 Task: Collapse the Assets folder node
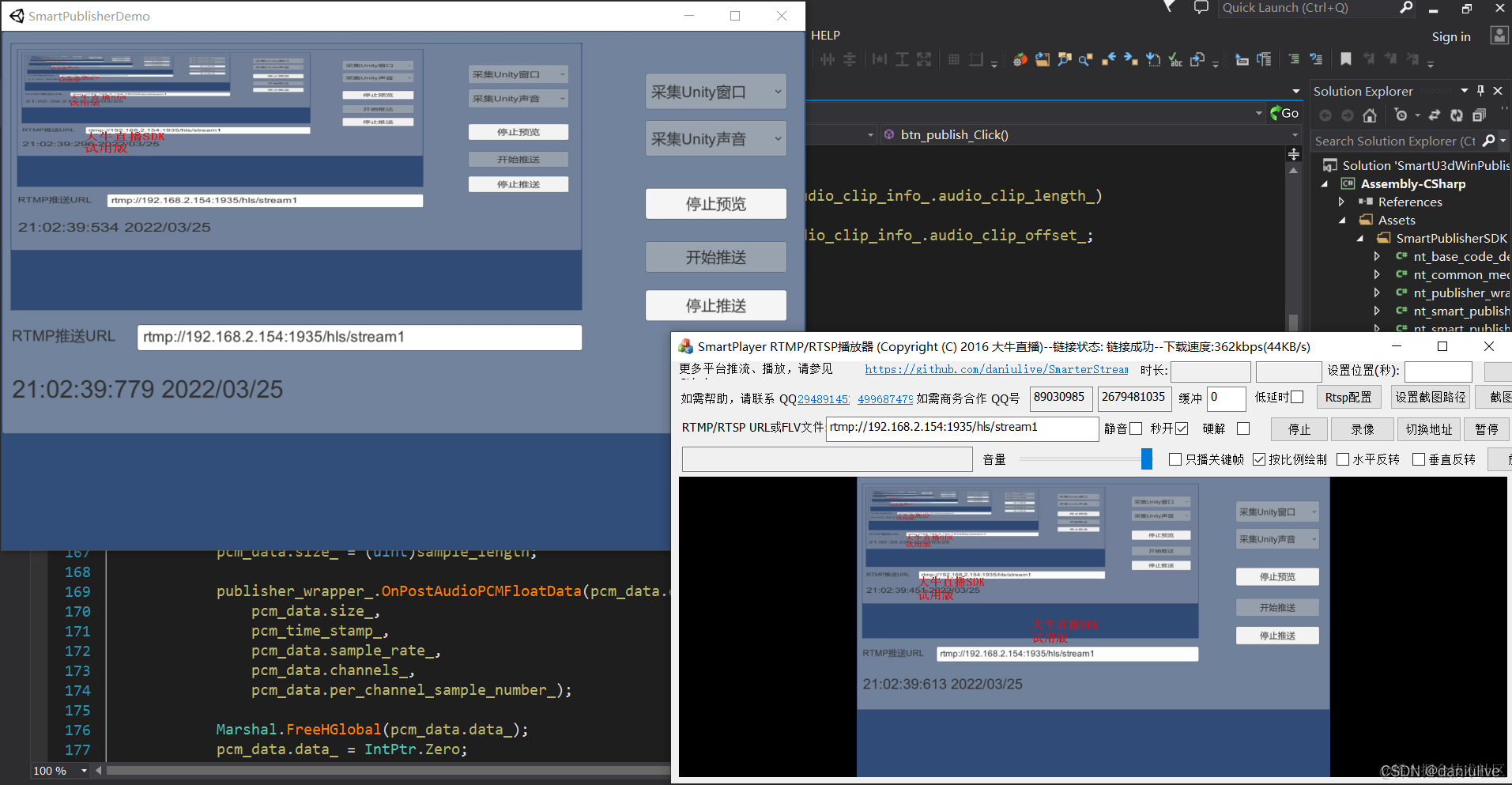pos(1343,220)
